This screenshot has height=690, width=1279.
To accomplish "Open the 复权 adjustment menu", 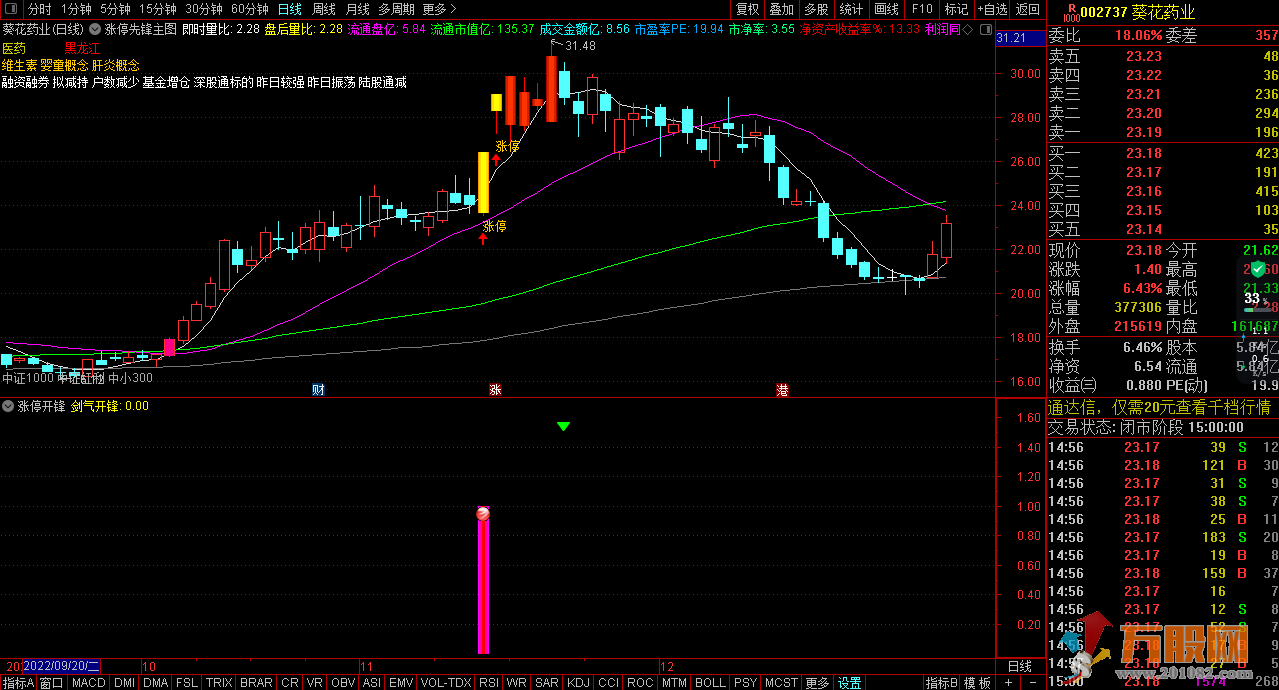I will [747, 9].
